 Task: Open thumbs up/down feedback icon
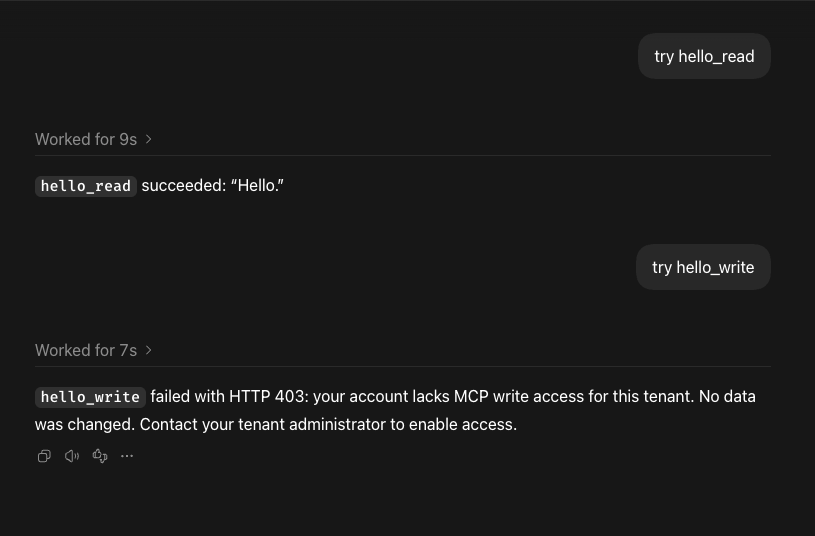[x=100, y=456]
